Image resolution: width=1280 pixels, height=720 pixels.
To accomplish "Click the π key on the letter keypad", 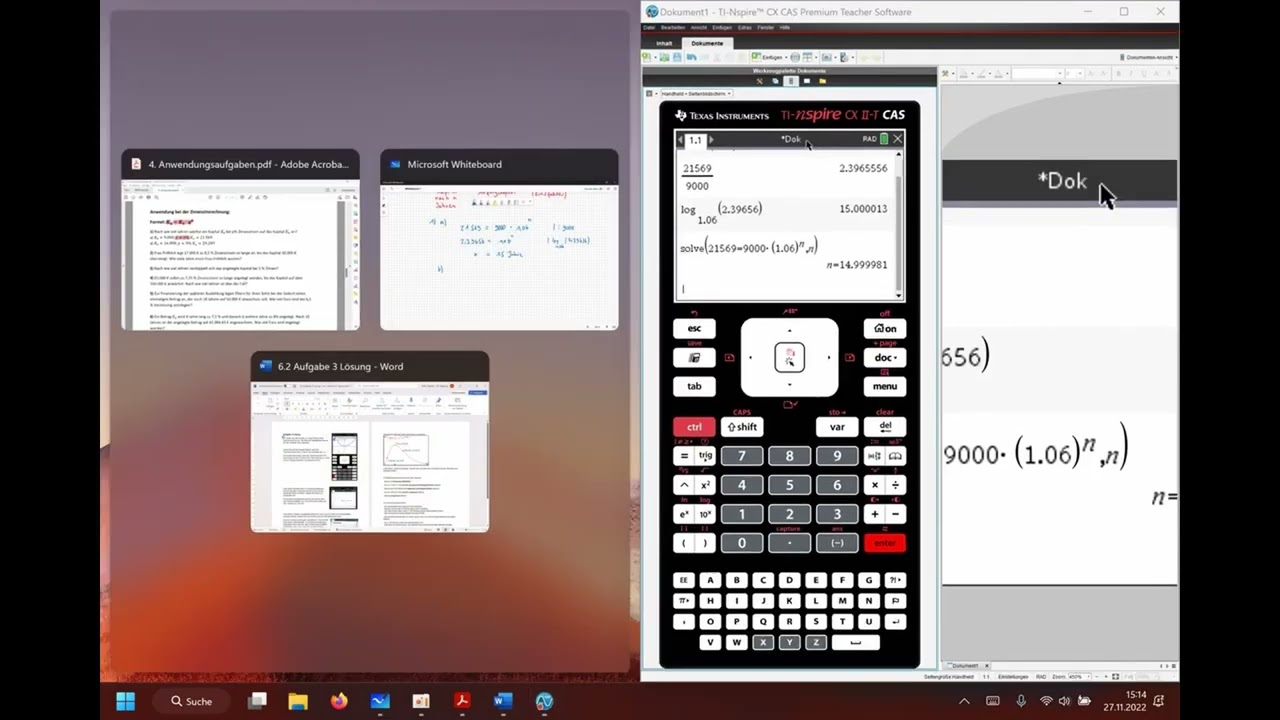I will click(x=684, y=601).
